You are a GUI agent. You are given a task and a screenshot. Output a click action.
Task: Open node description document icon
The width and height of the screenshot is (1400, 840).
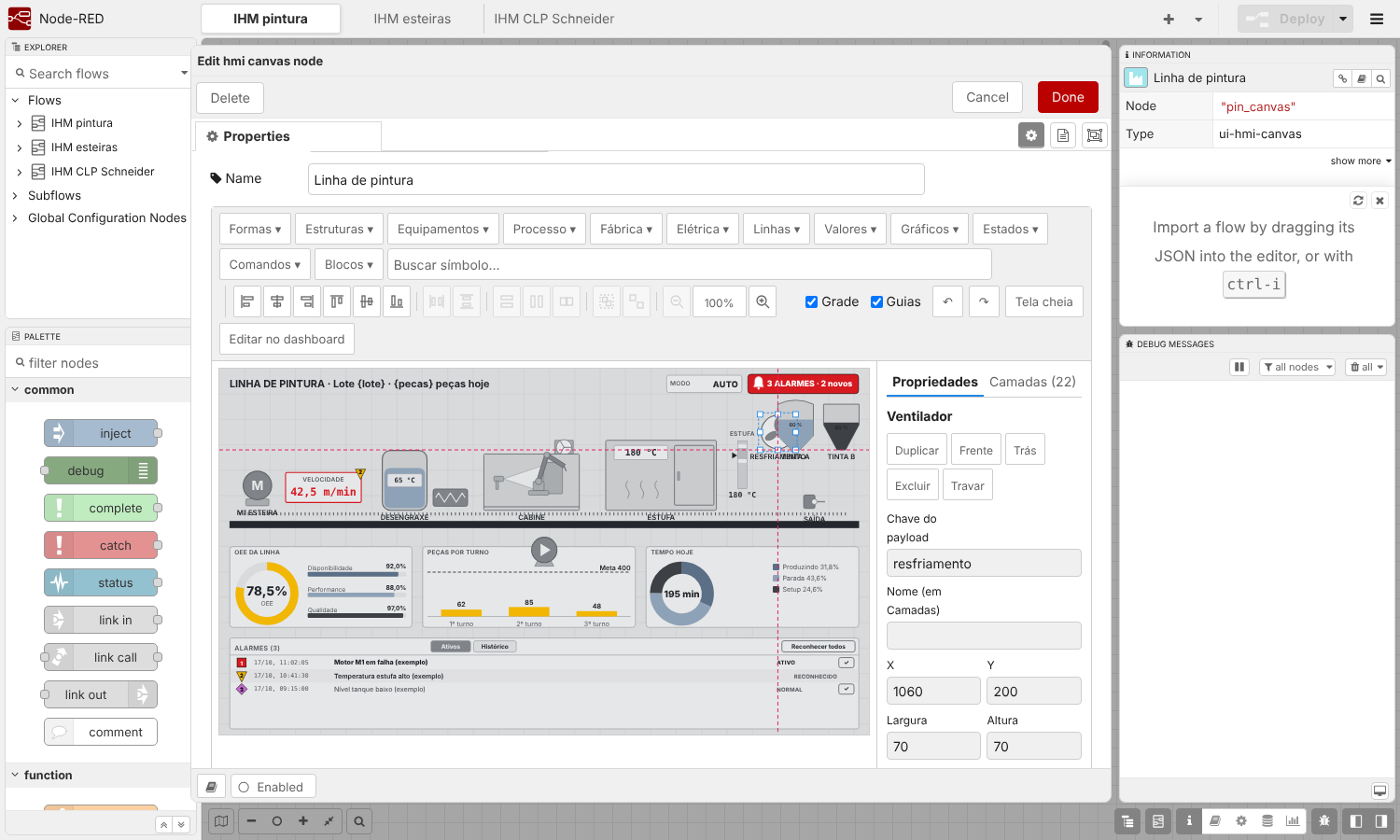[x=1063, y=135]
